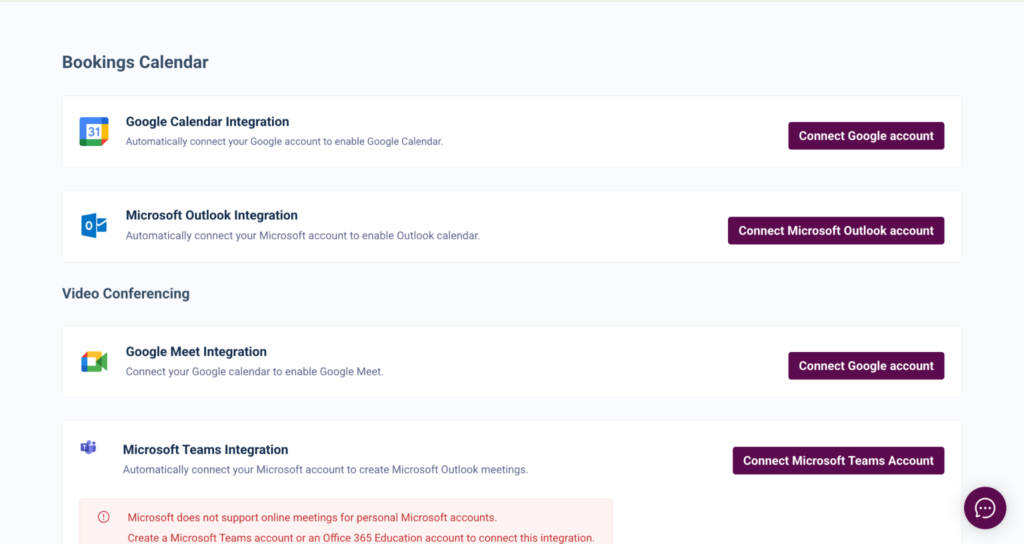This screenshot has width=1024, height=544.
Task: Connect Google account for Google Calendar
Action: point(866,136)
